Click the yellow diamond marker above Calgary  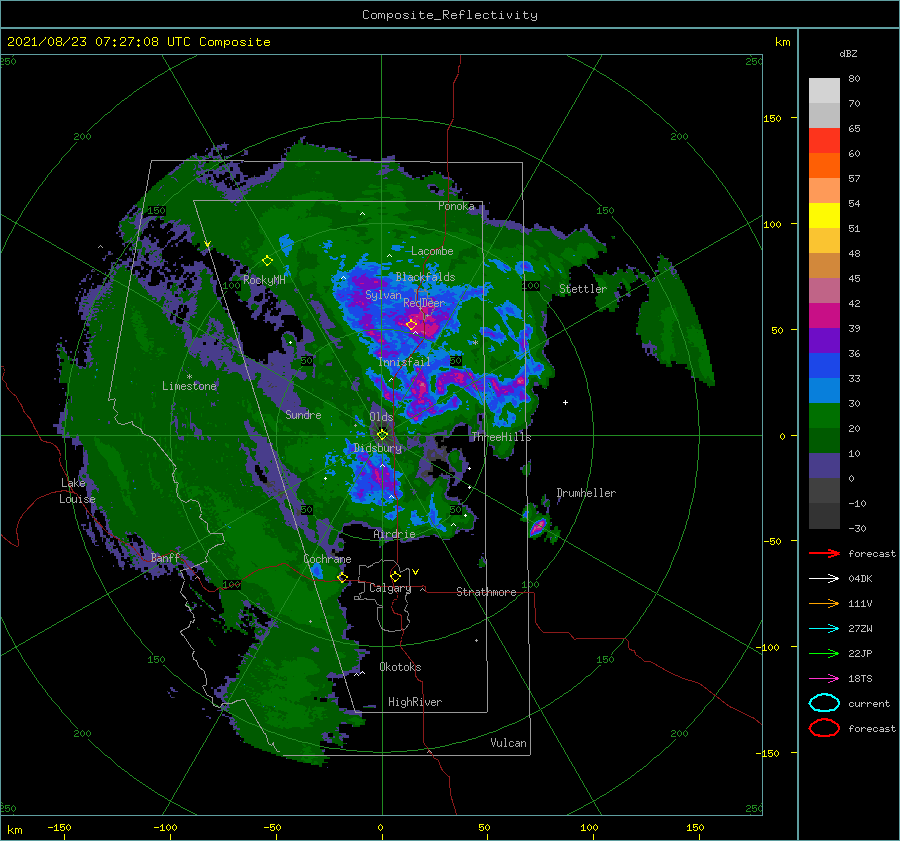(x=395, y=576)
